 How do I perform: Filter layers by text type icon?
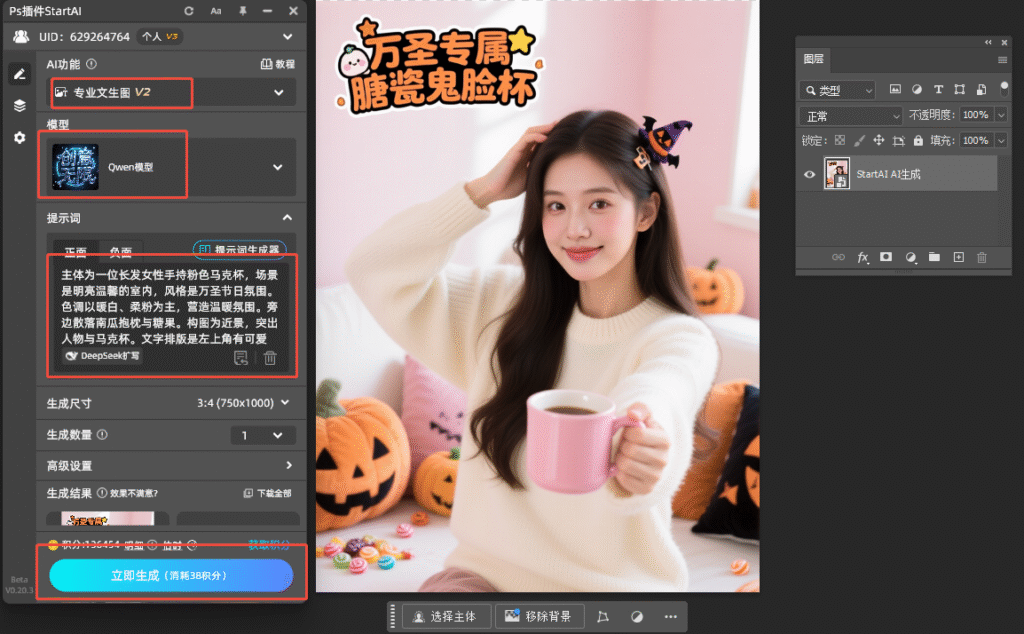pos(938,90)
